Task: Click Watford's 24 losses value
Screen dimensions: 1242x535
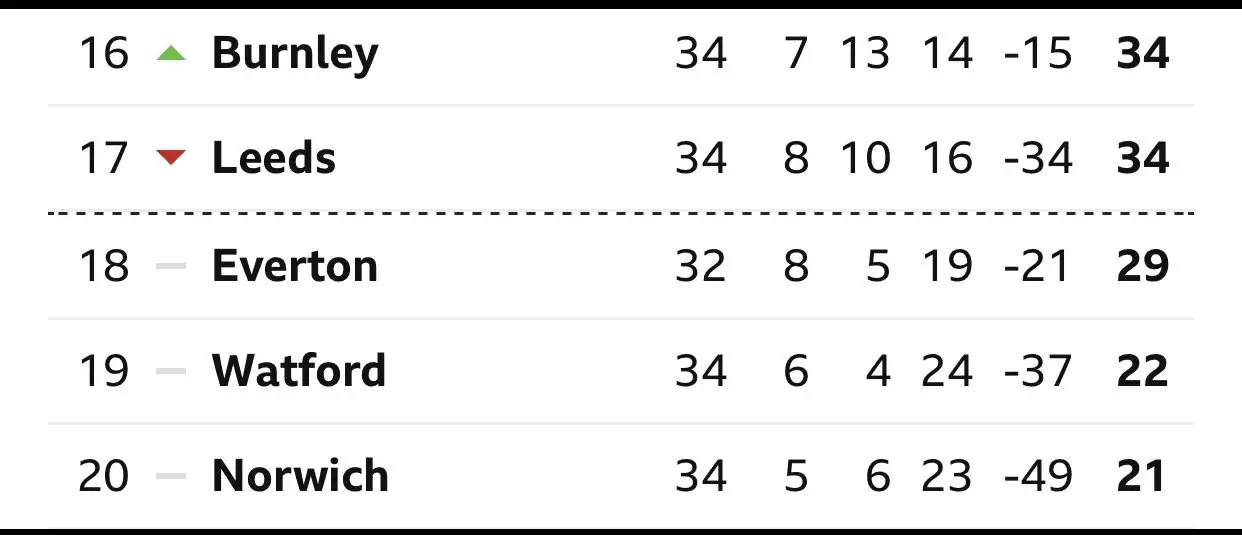Action: point(946,371)
